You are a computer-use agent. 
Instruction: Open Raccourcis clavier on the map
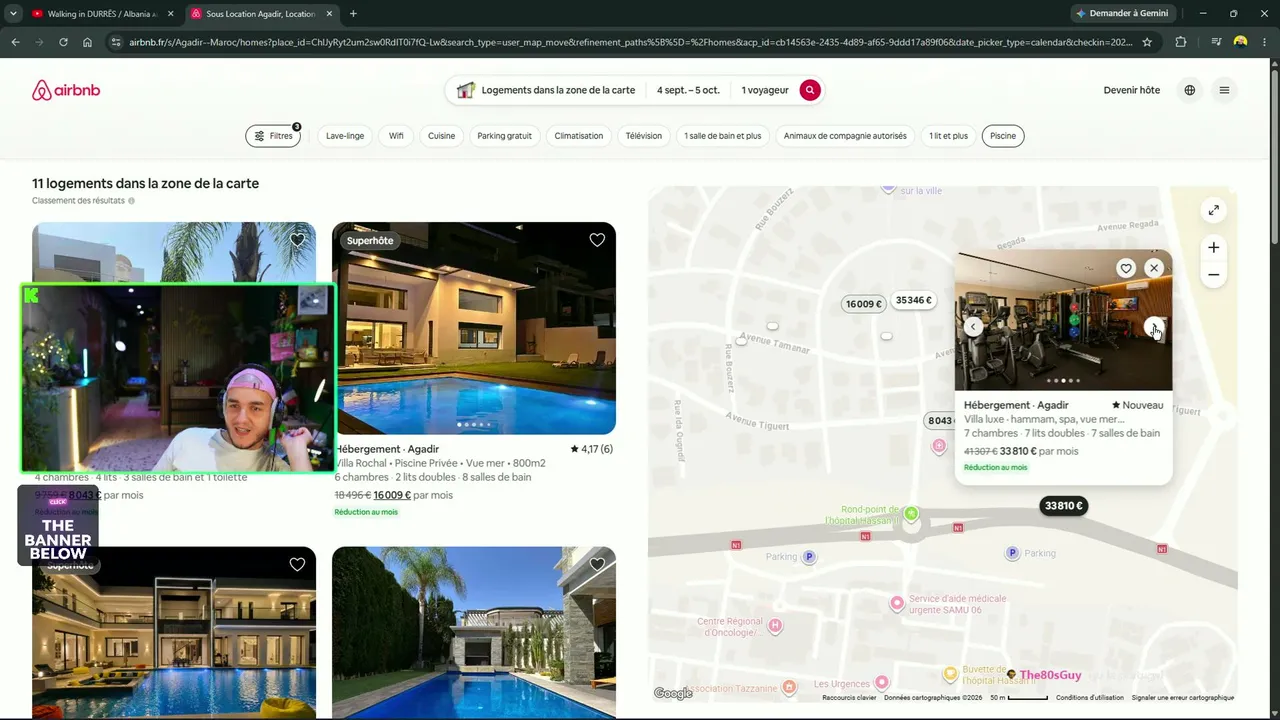849,698
